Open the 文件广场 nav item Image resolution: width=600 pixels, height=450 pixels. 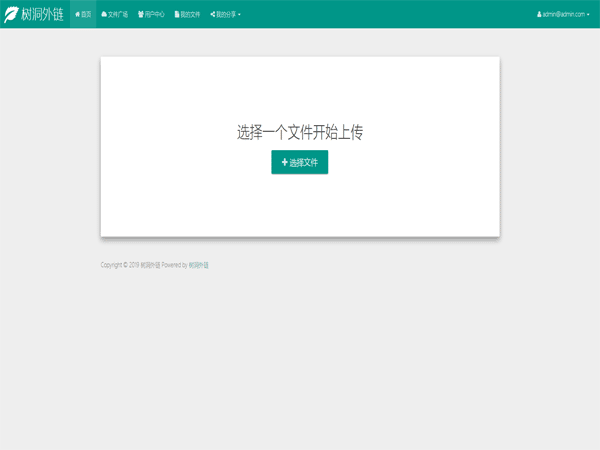(x=118, y=14)
